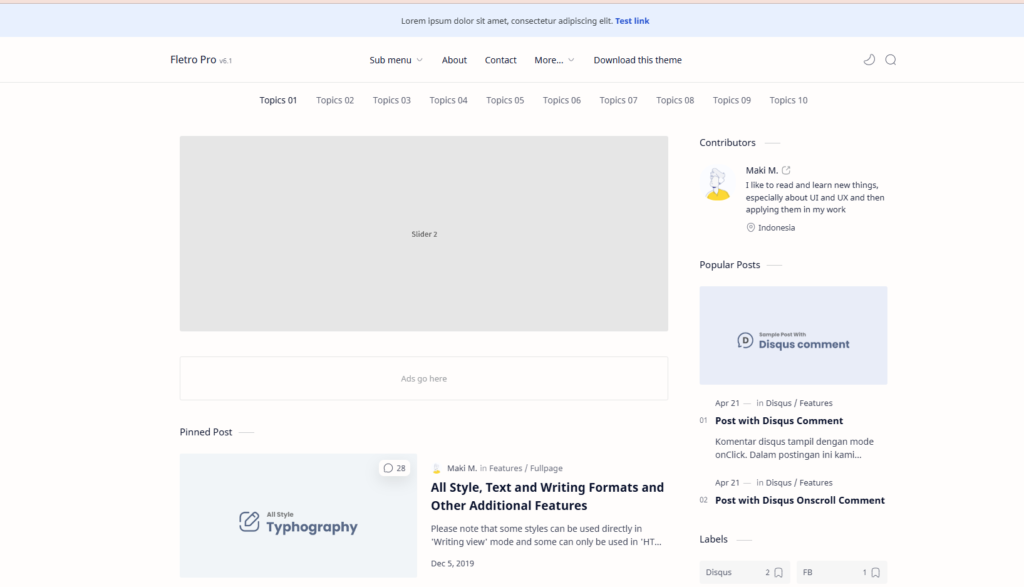The image size is (1024, 587).
Task: Select the Topics 10 tab
Action: (788, 100)
